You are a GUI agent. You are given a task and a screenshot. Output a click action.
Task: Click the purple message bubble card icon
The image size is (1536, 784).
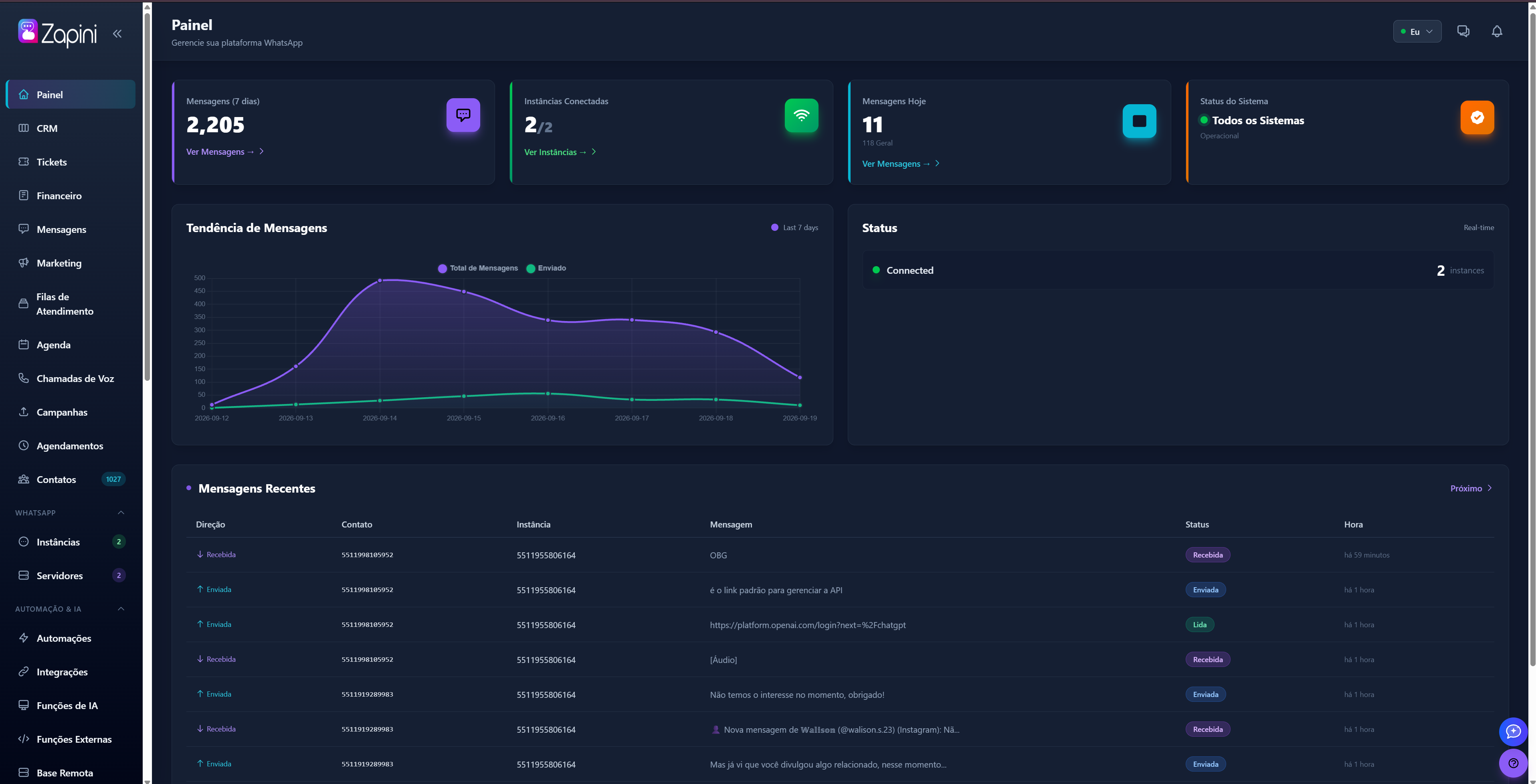(x=463, y=115)
